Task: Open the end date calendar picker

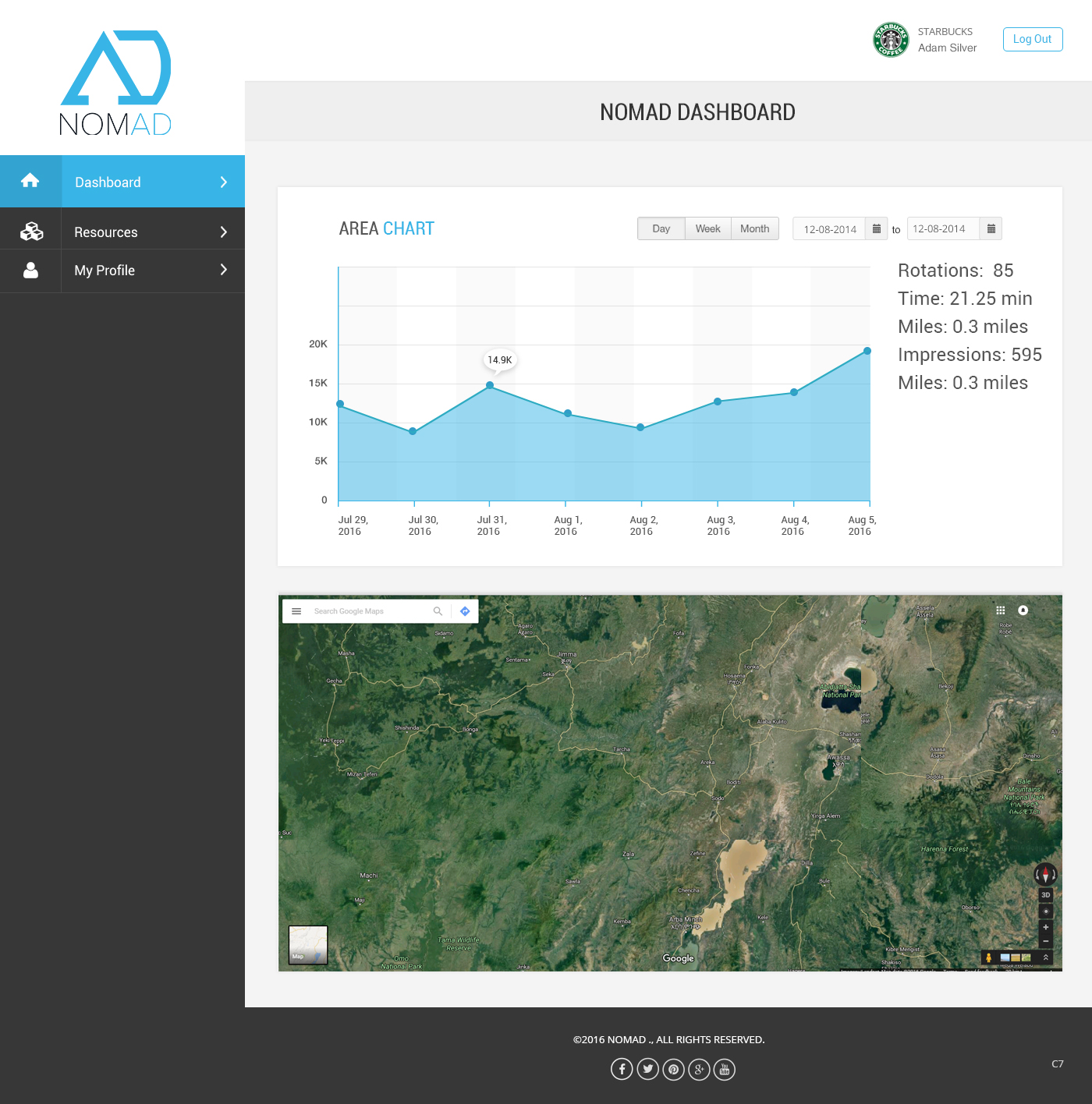Action: pos(991,228)
